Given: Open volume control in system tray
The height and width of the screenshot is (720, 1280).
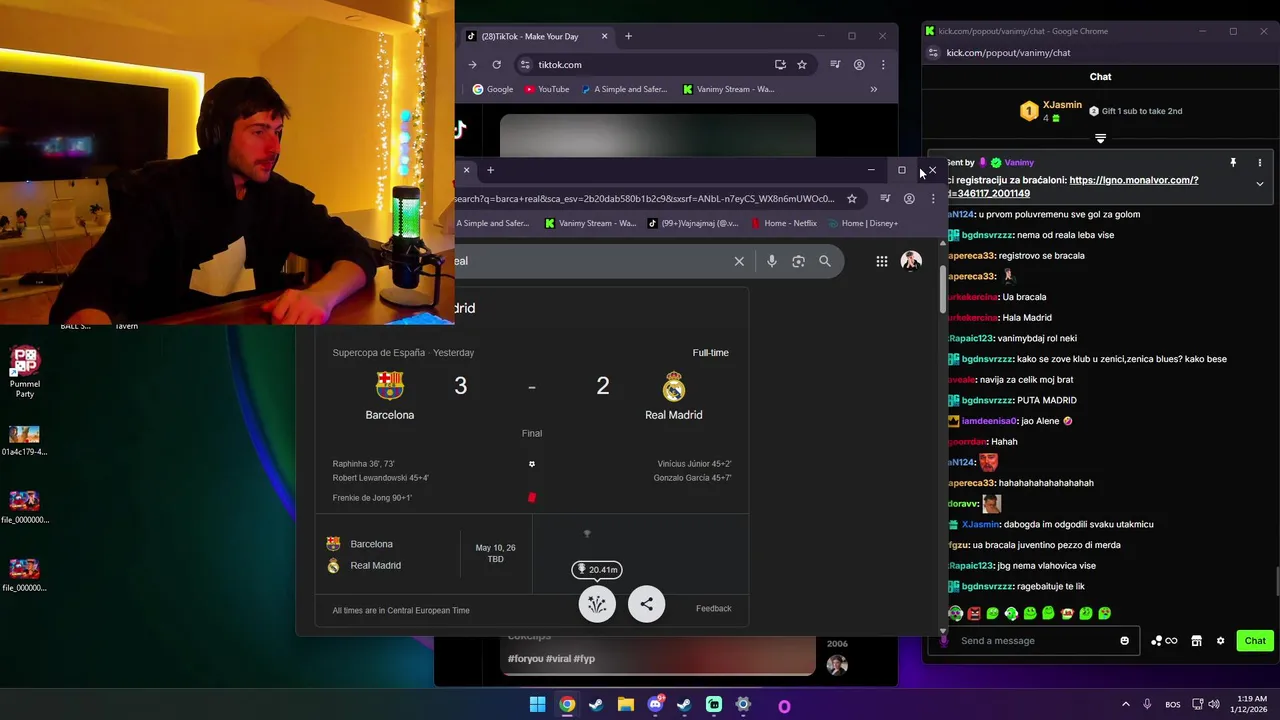Looking at the screenshot, I should point(1214,705).
